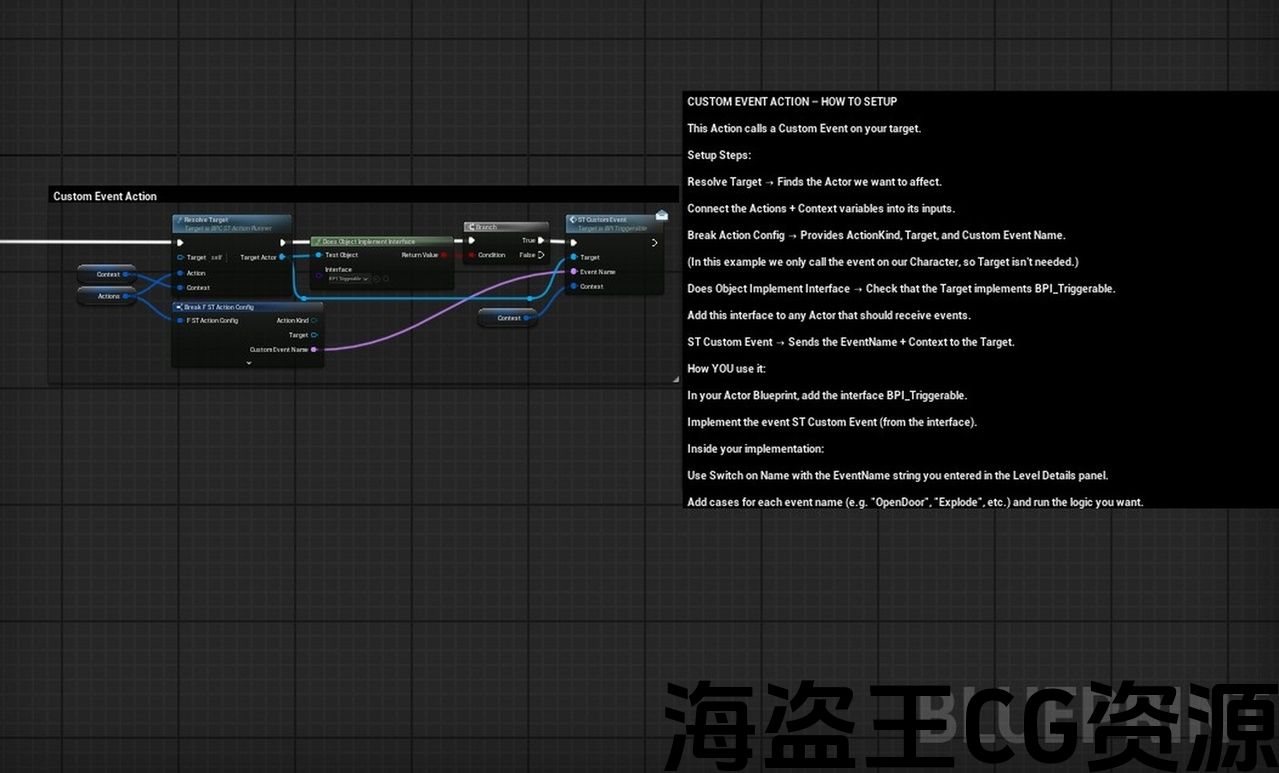
Task: Click the Target Actor output pin
Action: [x=282, y=257]
